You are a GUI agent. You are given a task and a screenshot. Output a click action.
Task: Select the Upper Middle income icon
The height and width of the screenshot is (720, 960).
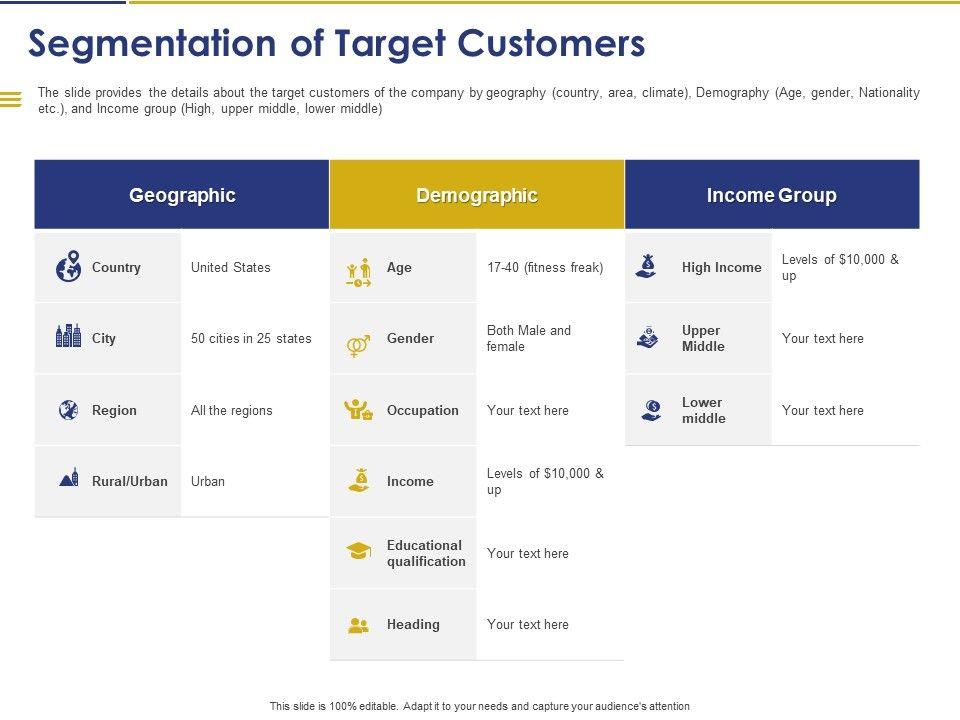pyautogui.click(x=648, y=337)
